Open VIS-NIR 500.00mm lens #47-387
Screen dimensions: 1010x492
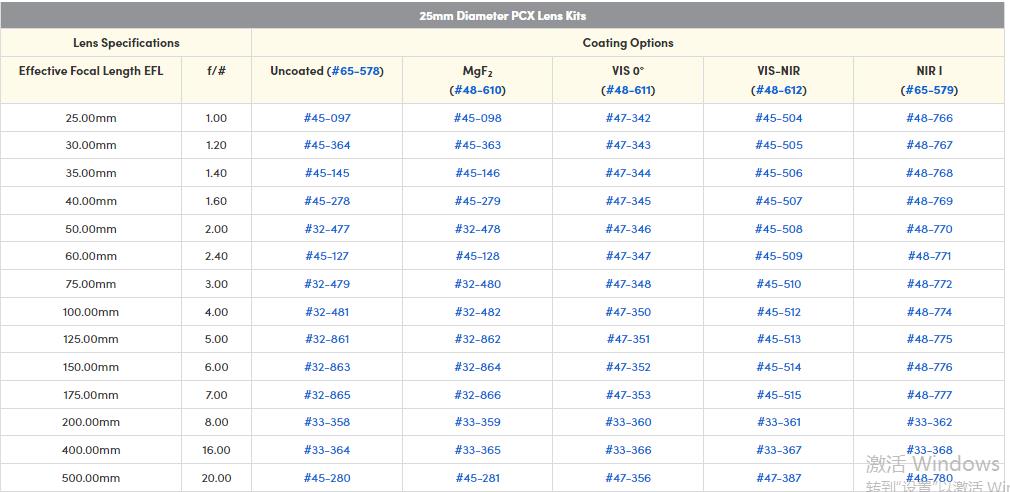coord(778,478)
